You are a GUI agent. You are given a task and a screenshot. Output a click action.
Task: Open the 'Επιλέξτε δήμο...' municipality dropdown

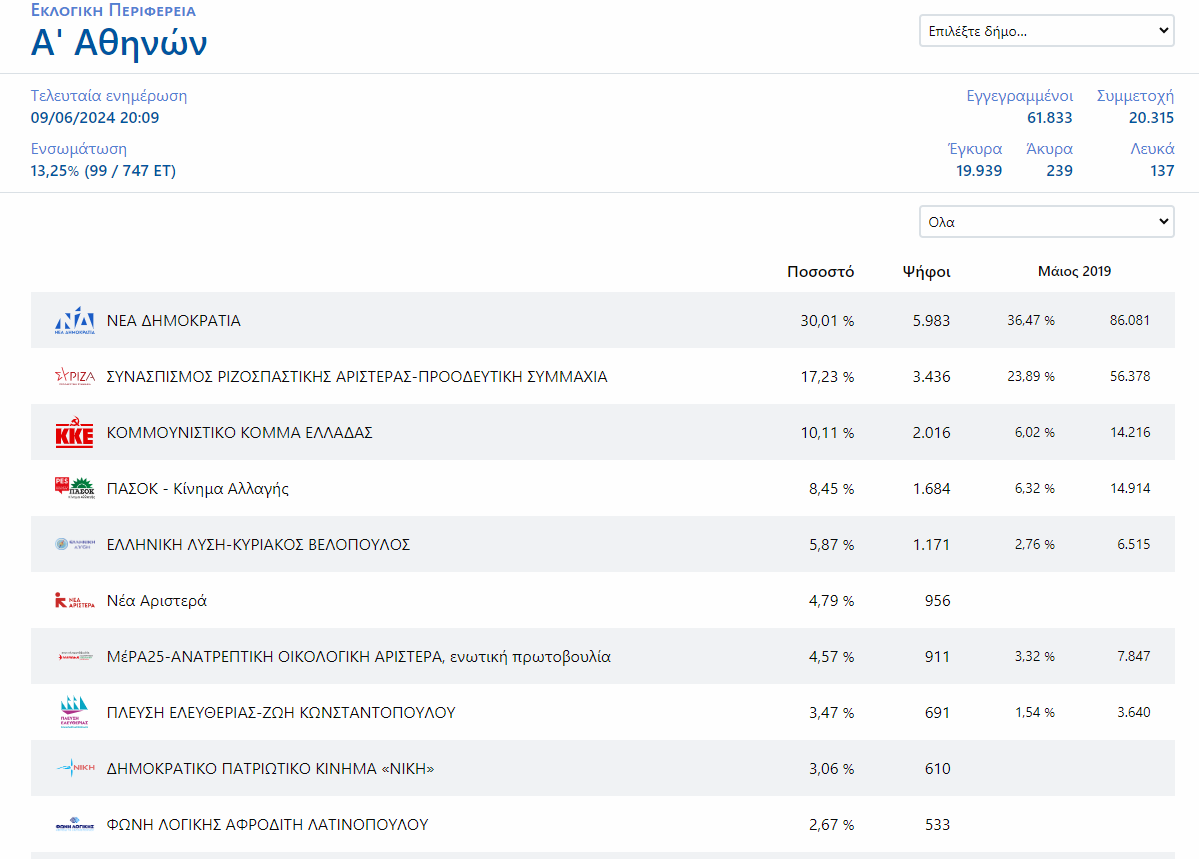click(1046, 31)
